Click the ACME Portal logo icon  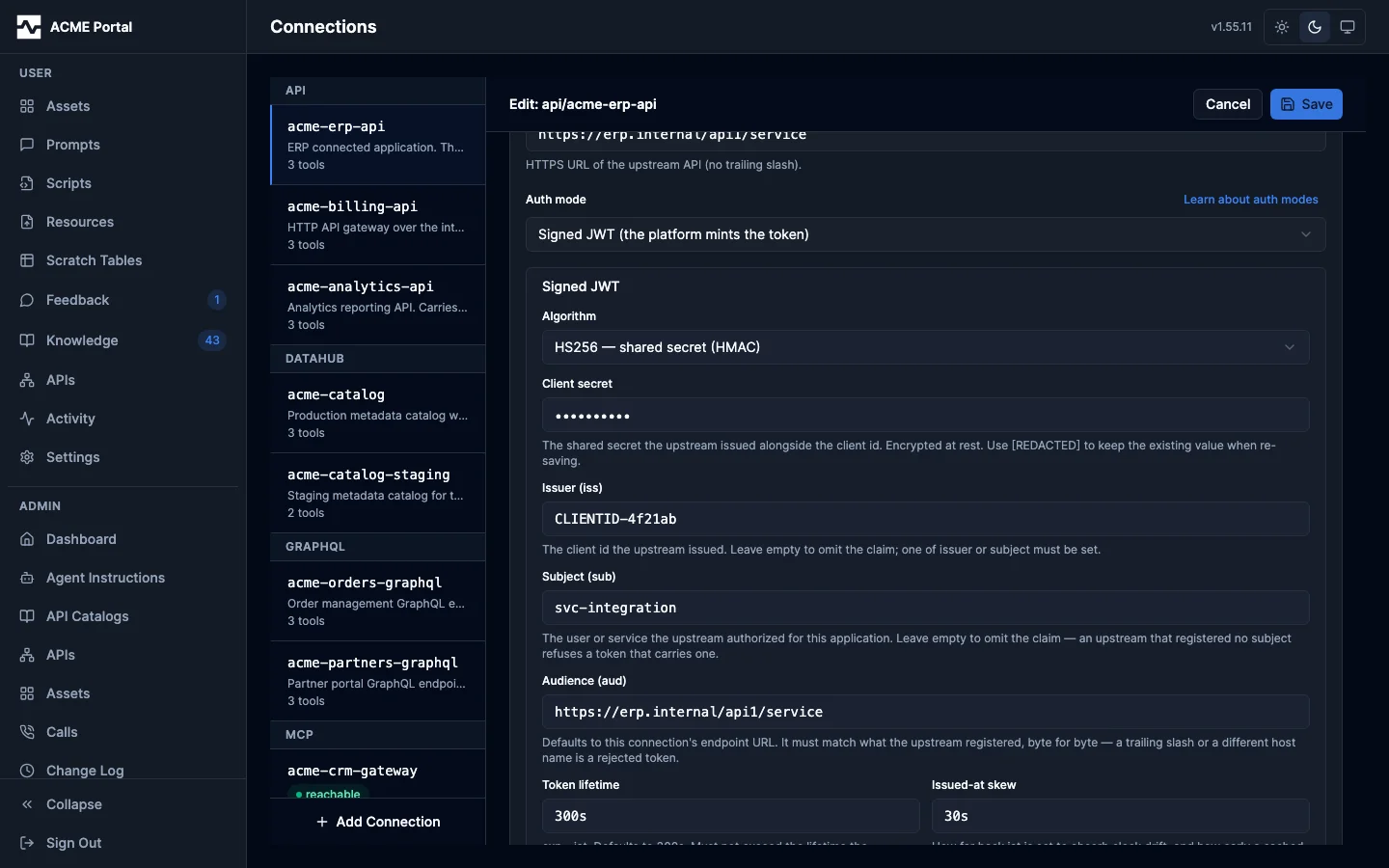pos(29,27)
